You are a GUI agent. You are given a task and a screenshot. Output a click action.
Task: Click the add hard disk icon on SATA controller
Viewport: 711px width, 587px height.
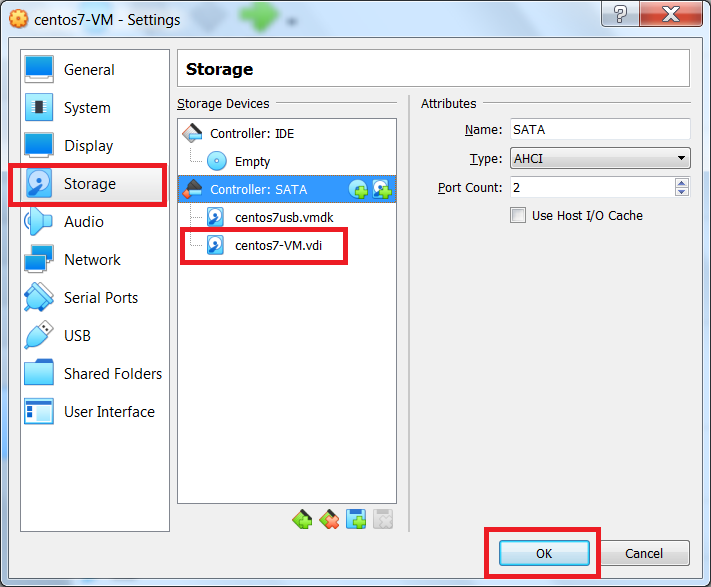click(381, 189)
